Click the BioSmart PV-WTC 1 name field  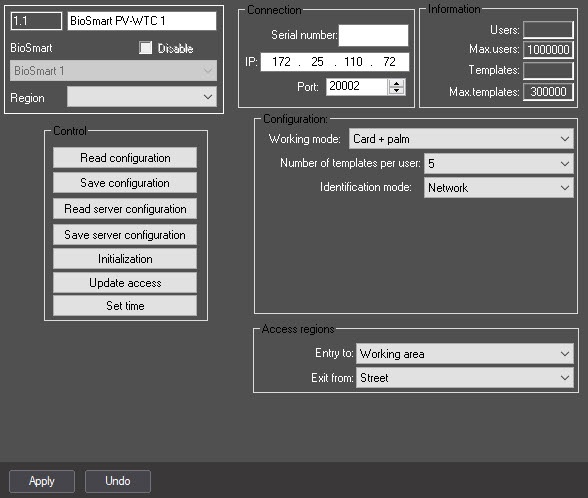(142, 21)
